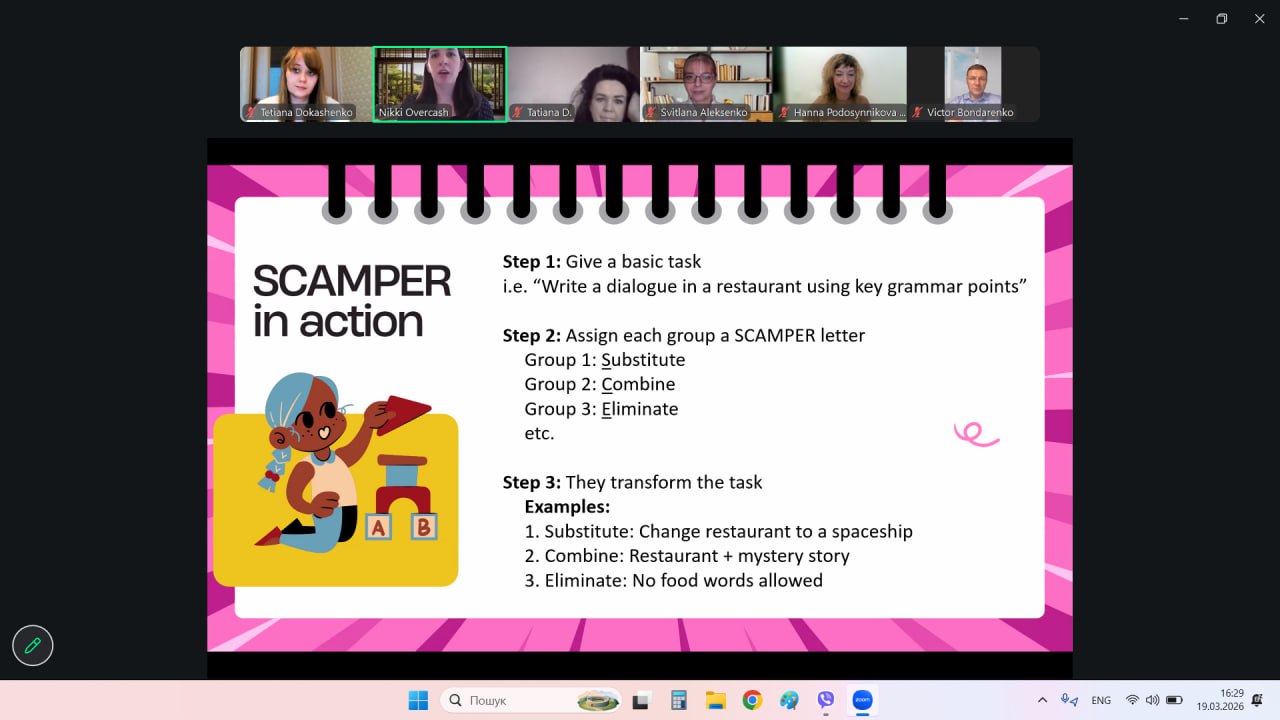This screenshot has width=1280, height=720.
Task: Click Svitlana Aleksenko's video tile
Action: tap(706, 84)
